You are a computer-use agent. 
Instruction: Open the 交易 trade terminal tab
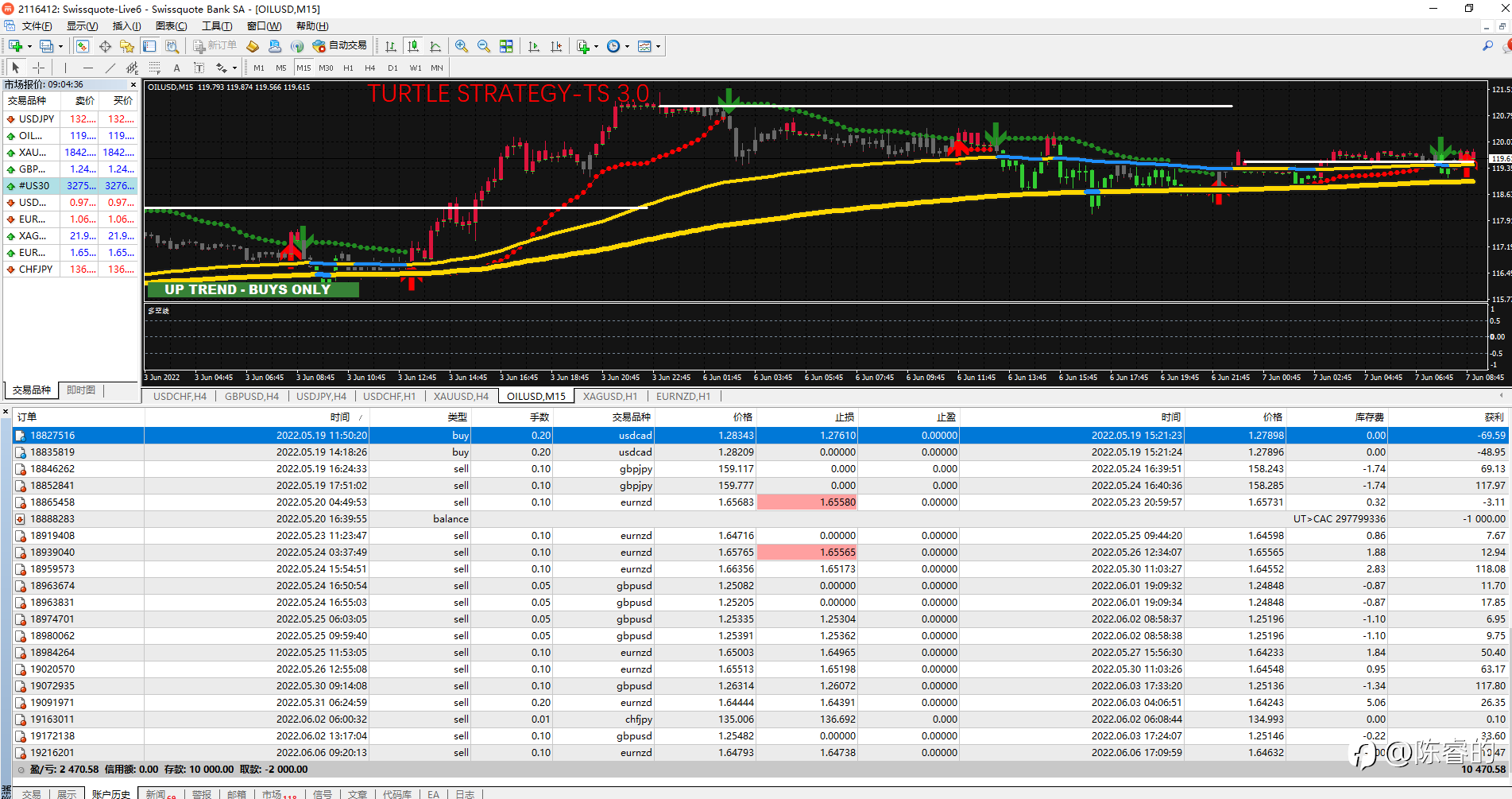click(x=32, y=793)
